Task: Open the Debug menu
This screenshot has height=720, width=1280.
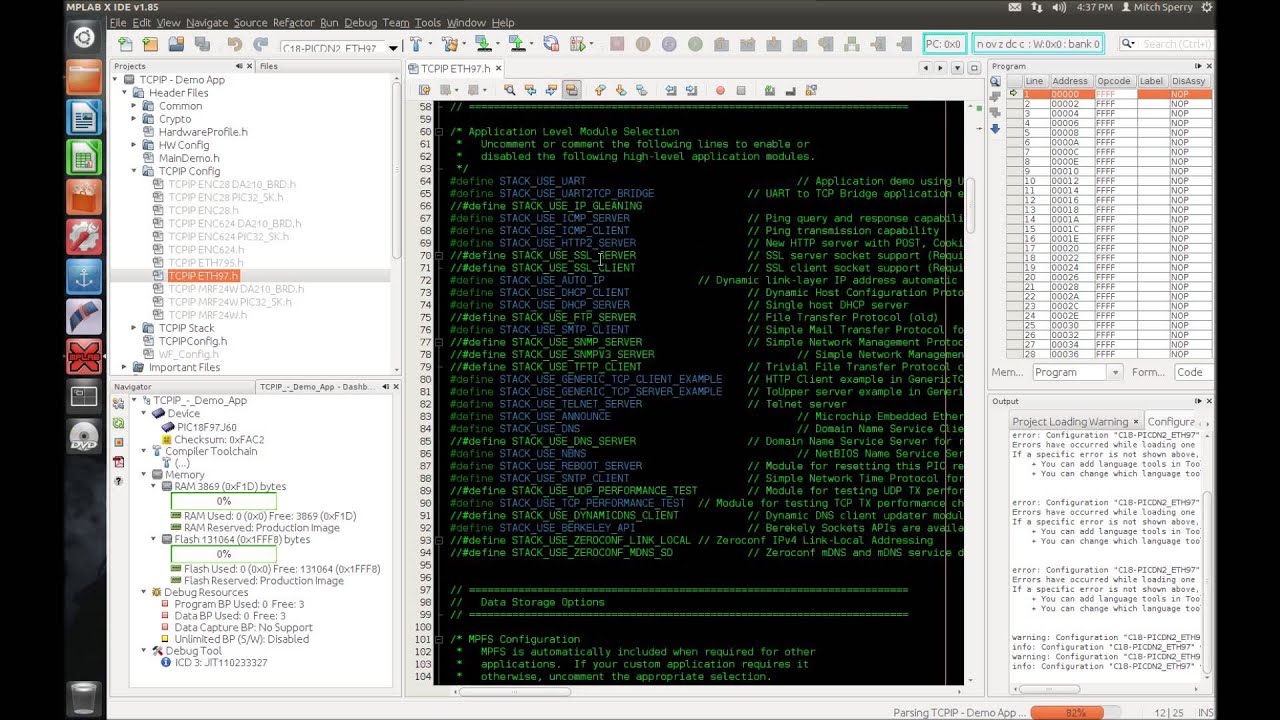Action: point(361,22)
